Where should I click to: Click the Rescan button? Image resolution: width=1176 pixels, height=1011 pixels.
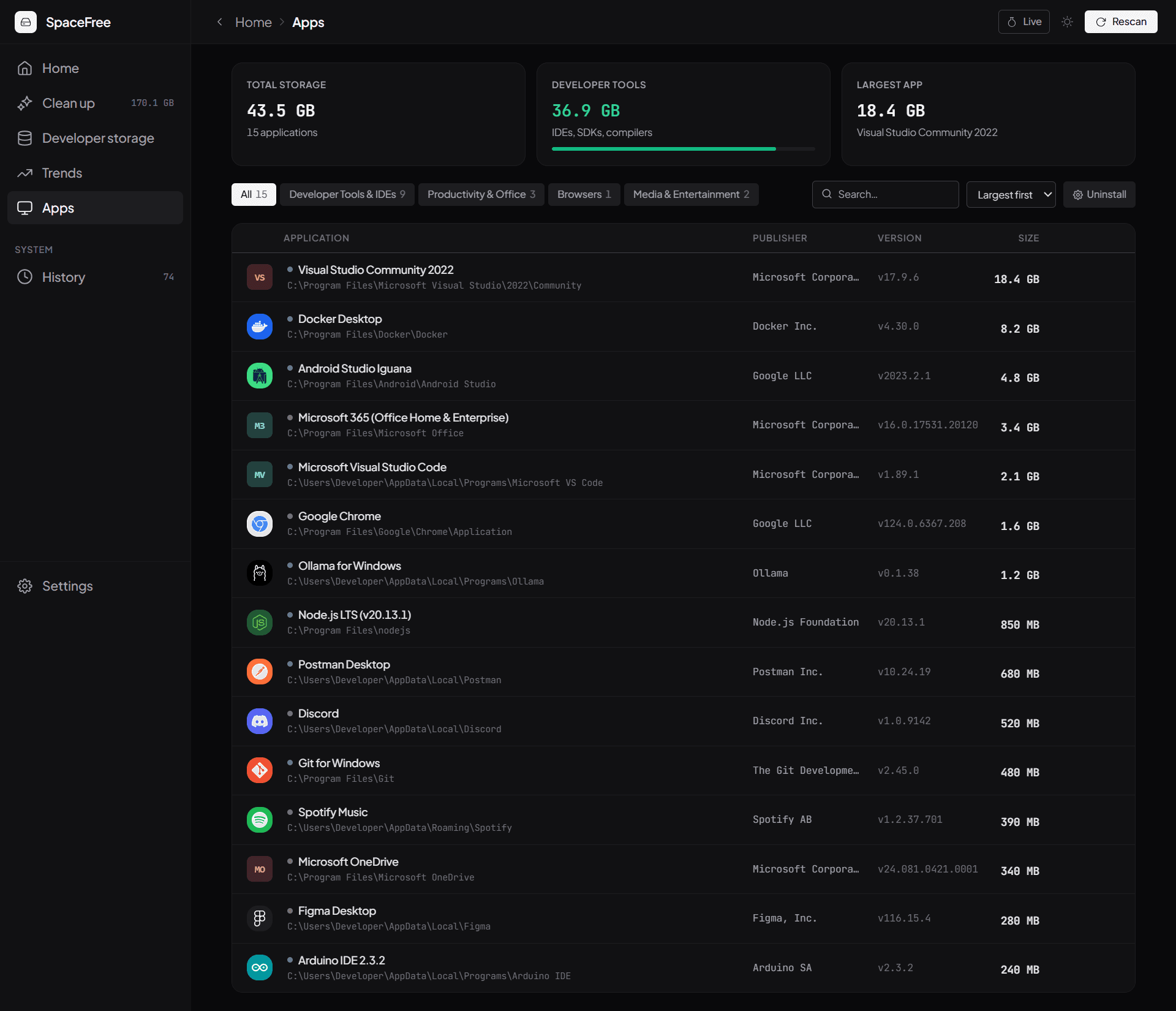pyautogui.click(x=1121, y=21)
